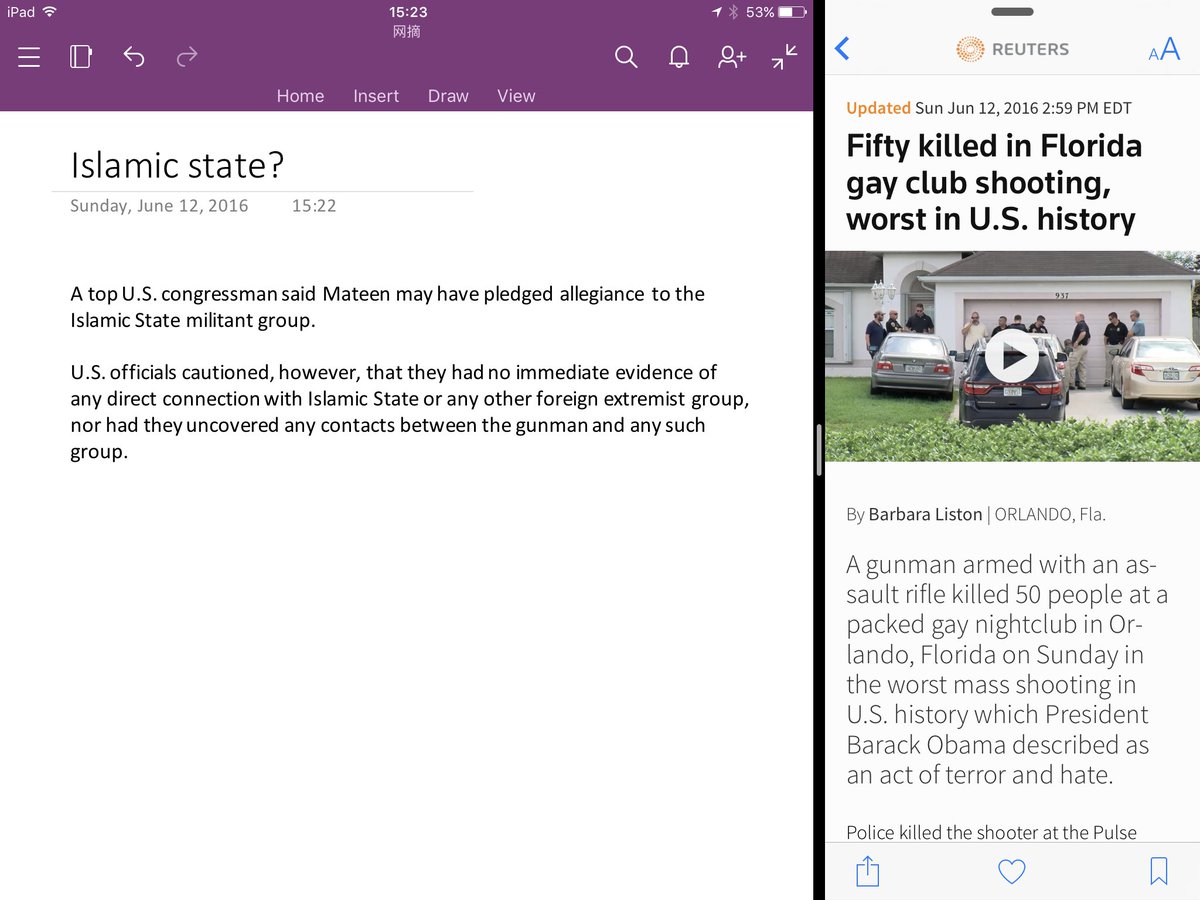Viewport: 1200px width, 900px height.
Task: Edit the "Islamic state?" page title
Action: (x=178, y=165)
